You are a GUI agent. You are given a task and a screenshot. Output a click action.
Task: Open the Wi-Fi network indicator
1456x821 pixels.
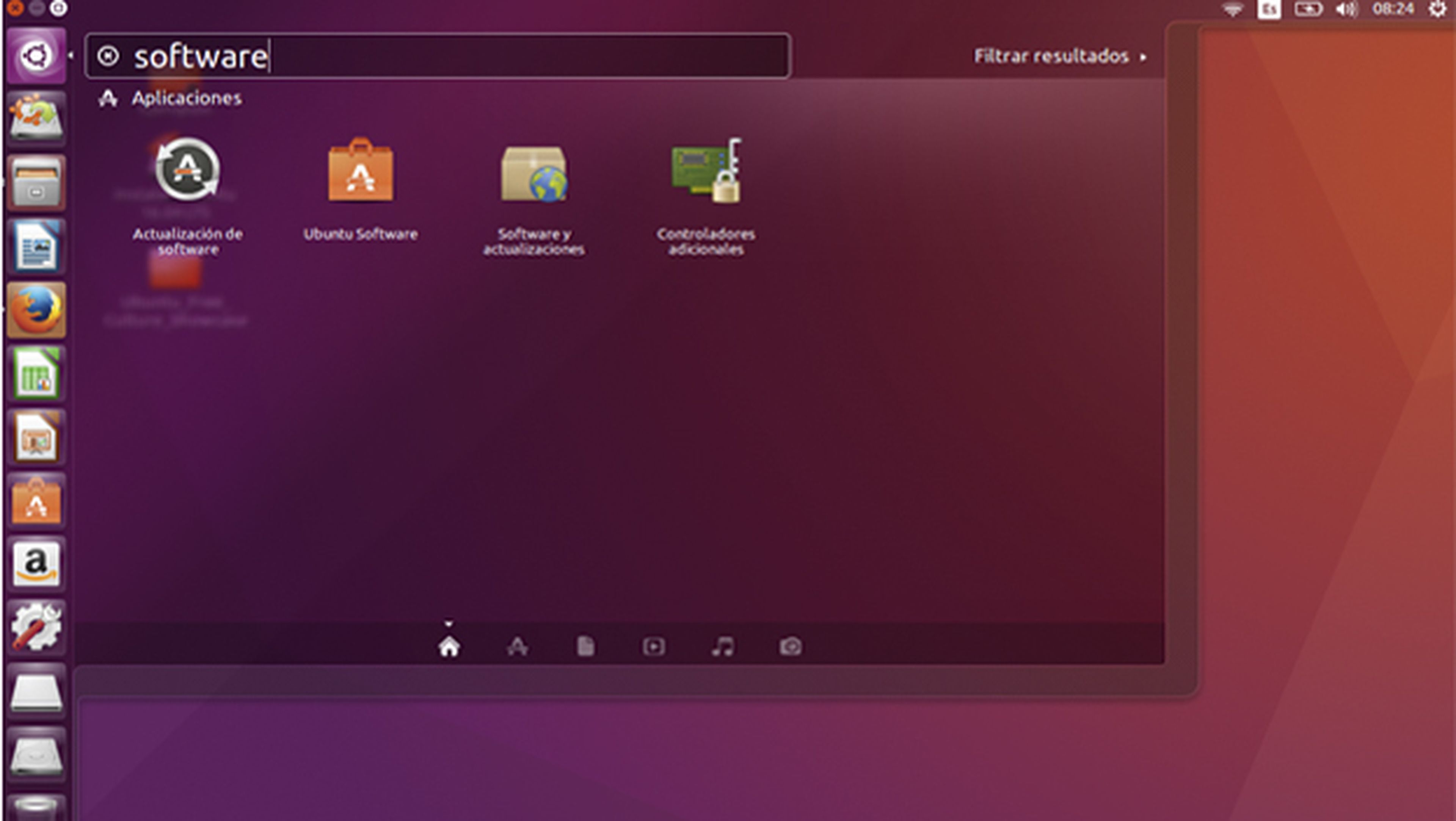pos(1233,9)
